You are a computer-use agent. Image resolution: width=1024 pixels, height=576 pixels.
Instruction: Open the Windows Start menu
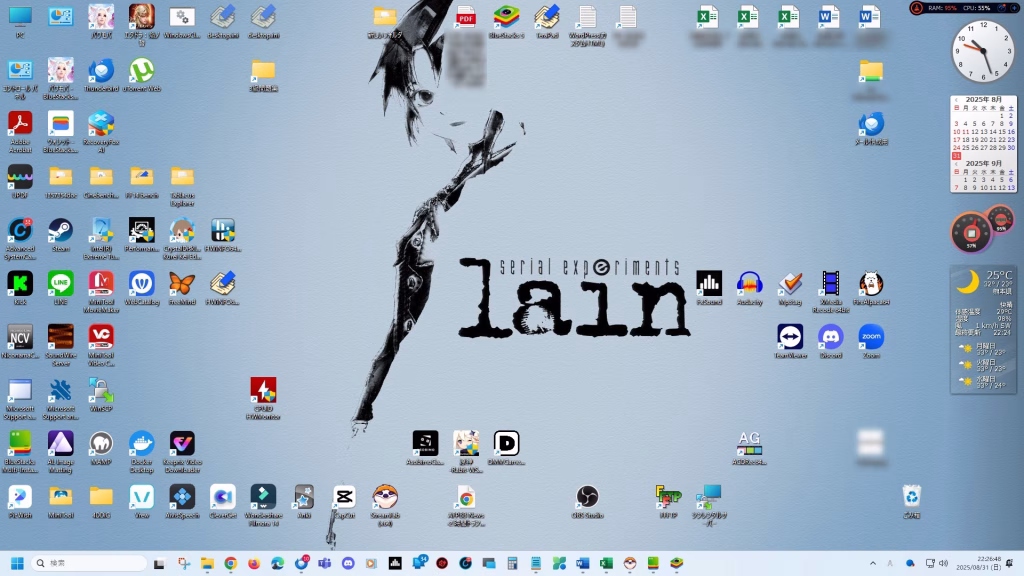[18, 563]
